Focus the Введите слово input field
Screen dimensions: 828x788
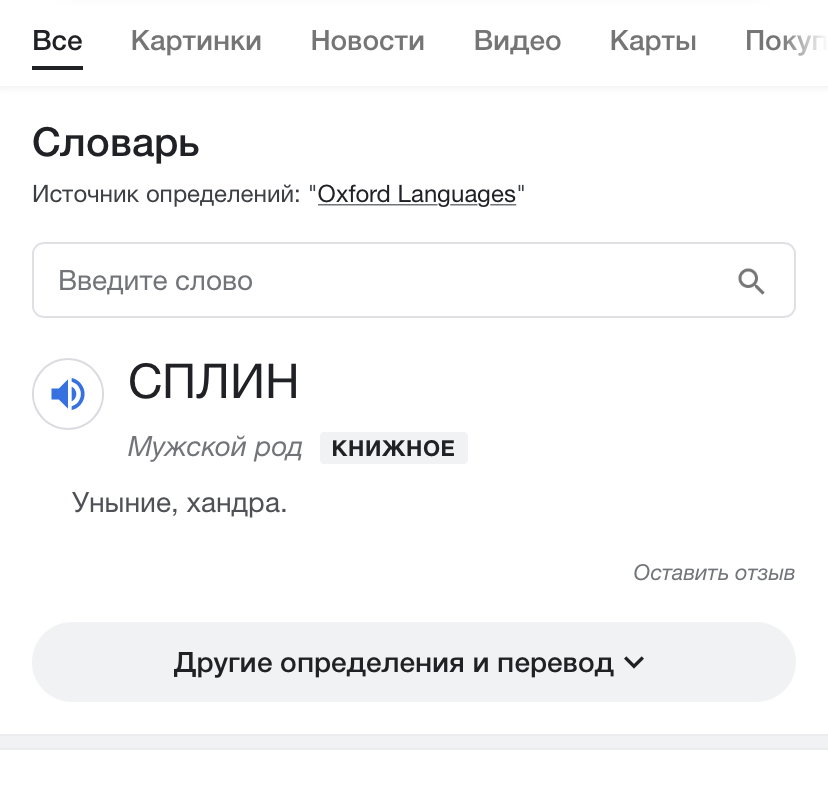coord(413,280)
